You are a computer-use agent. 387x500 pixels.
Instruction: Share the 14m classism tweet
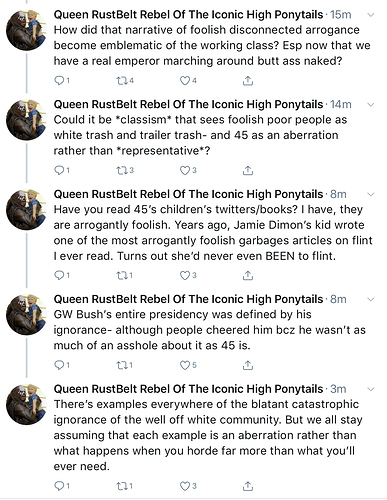(248, 170)
